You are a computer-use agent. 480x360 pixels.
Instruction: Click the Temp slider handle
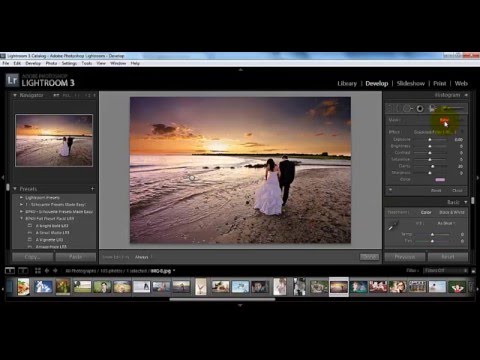[432, 234]
